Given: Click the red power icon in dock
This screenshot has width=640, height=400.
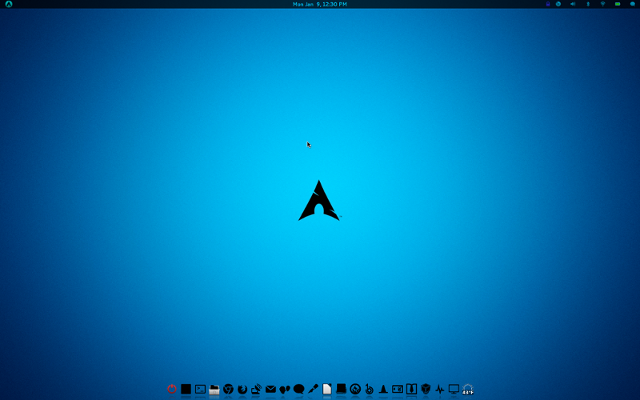Looking at the screenshot, I should click(172, 389).
